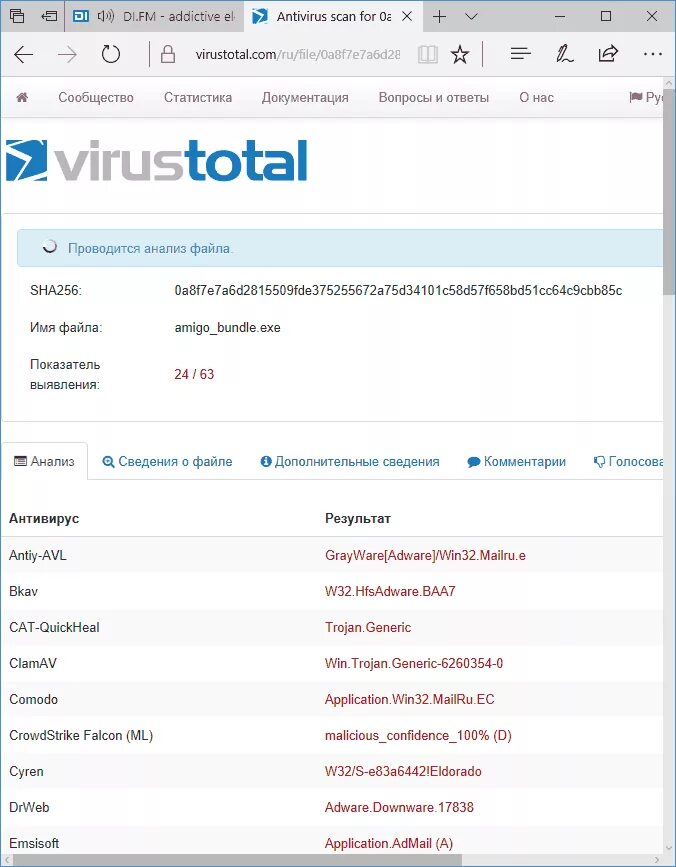Select the Emsisoft row name

34,843
